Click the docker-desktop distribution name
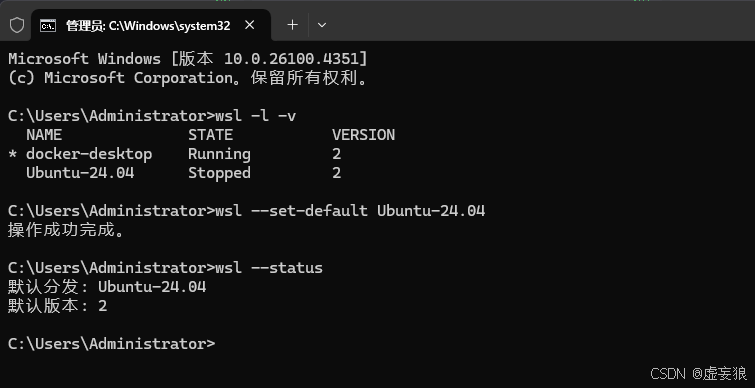 89,154
